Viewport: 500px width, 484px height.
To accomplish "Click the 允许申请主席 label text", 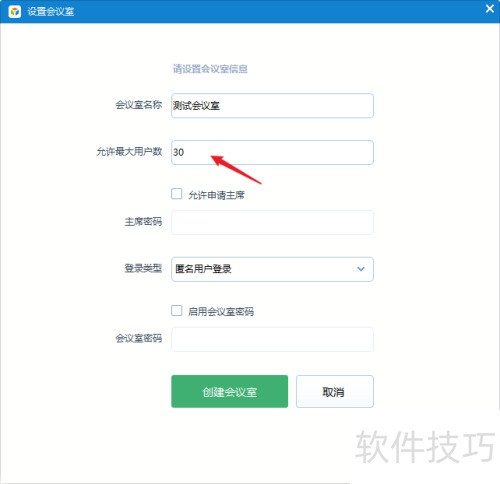I will coord(216,195).
